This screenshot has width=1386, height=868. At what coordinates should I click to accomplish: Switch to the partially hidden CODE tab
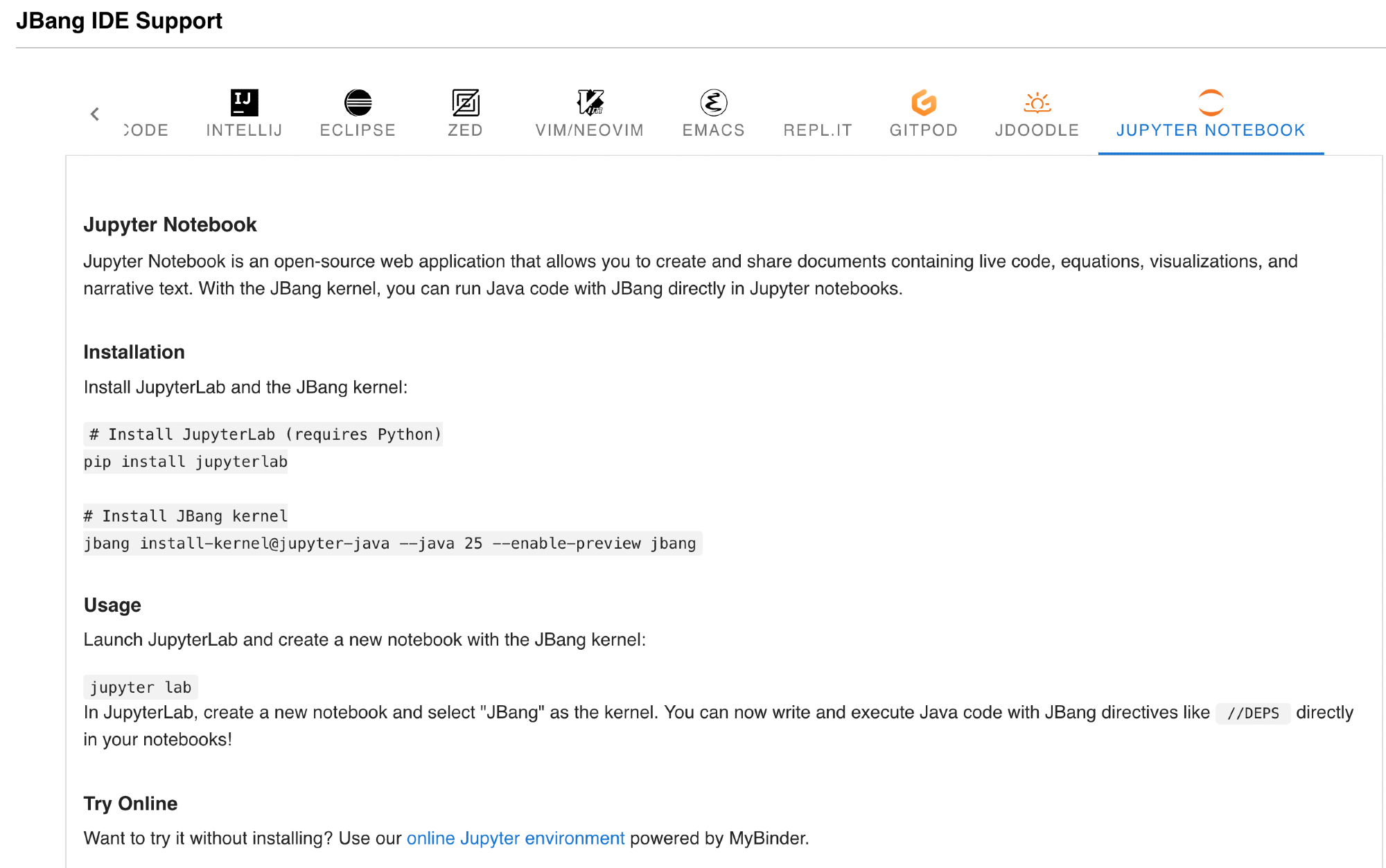click(x=147, y=130)
